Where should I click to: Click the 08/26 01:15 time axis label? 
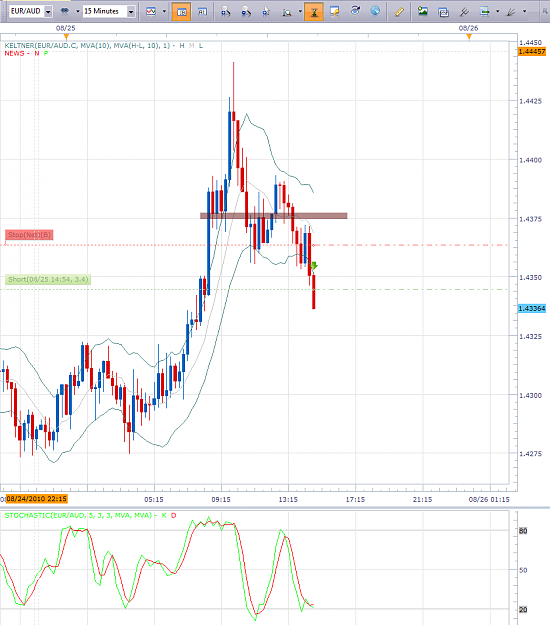pos(489,499)
